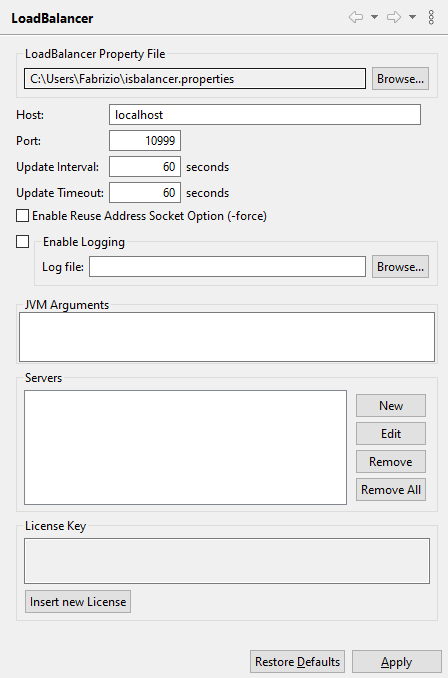Image resolution: width=448 pixels, height=678 pixels.
Task: Click the back navigation arrow icon
Action: click(356, 17)
